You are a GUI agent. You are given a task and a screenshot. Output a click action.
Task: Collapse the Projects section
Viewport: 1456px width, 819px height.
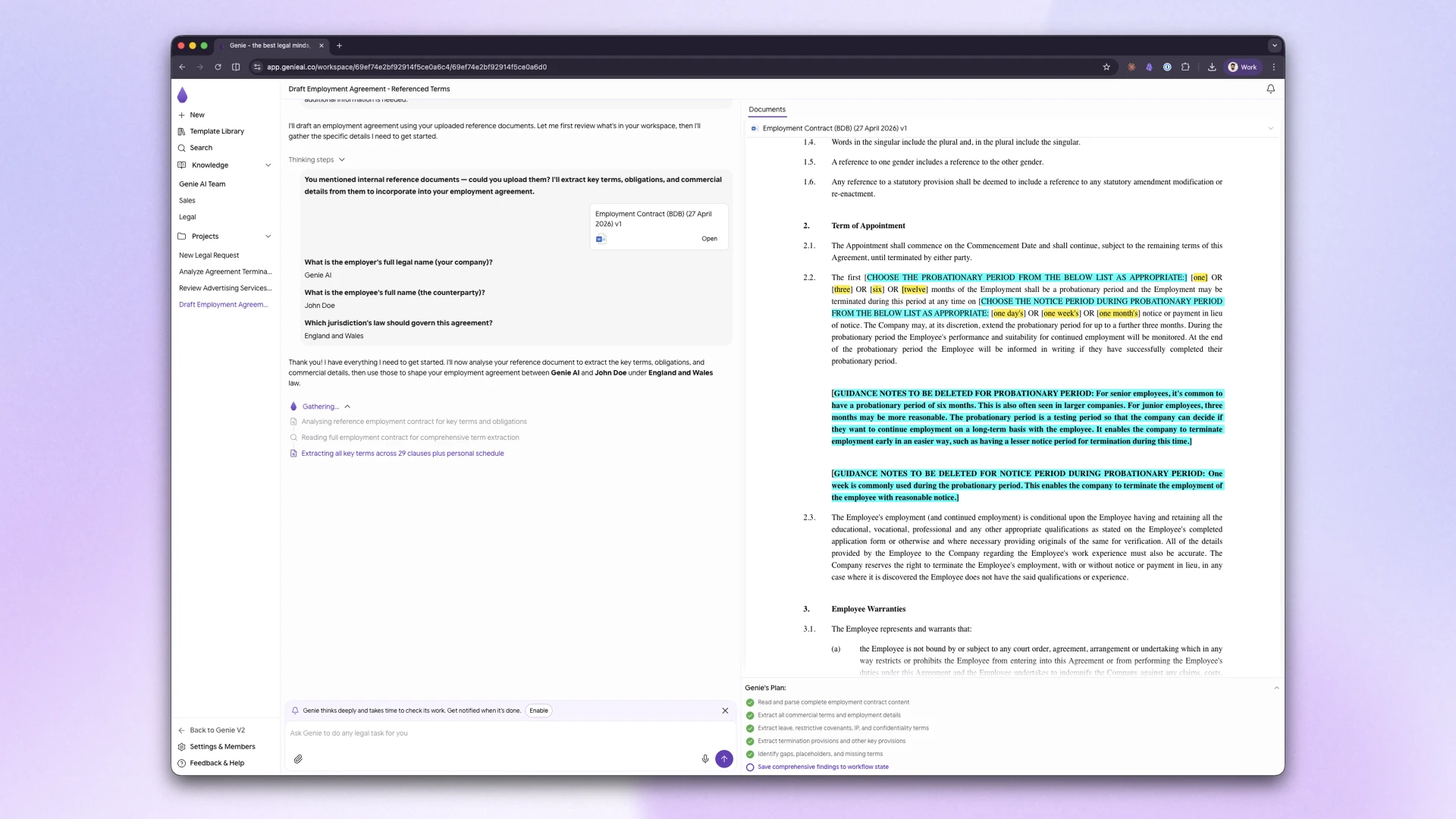(x=268, y=236)
